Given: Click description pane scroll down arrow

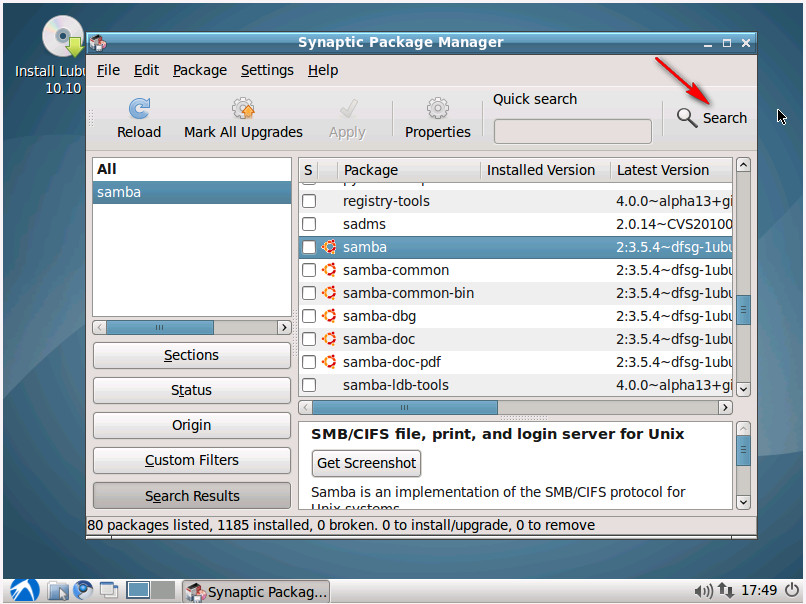Looking at the screenshot, I should pyautogui.click(x=743, y=502).
